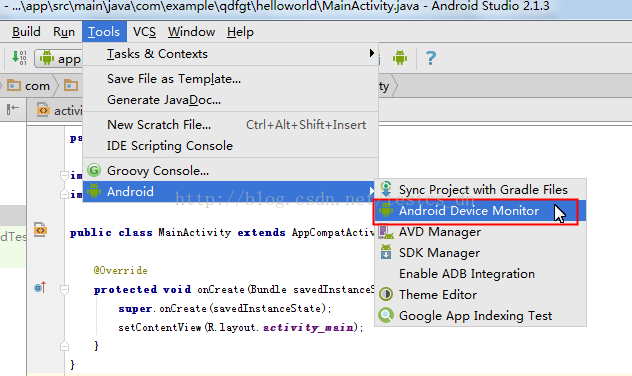
Task: Launch SDK Manager from Android submenu
Action: (x=480, y=253)
